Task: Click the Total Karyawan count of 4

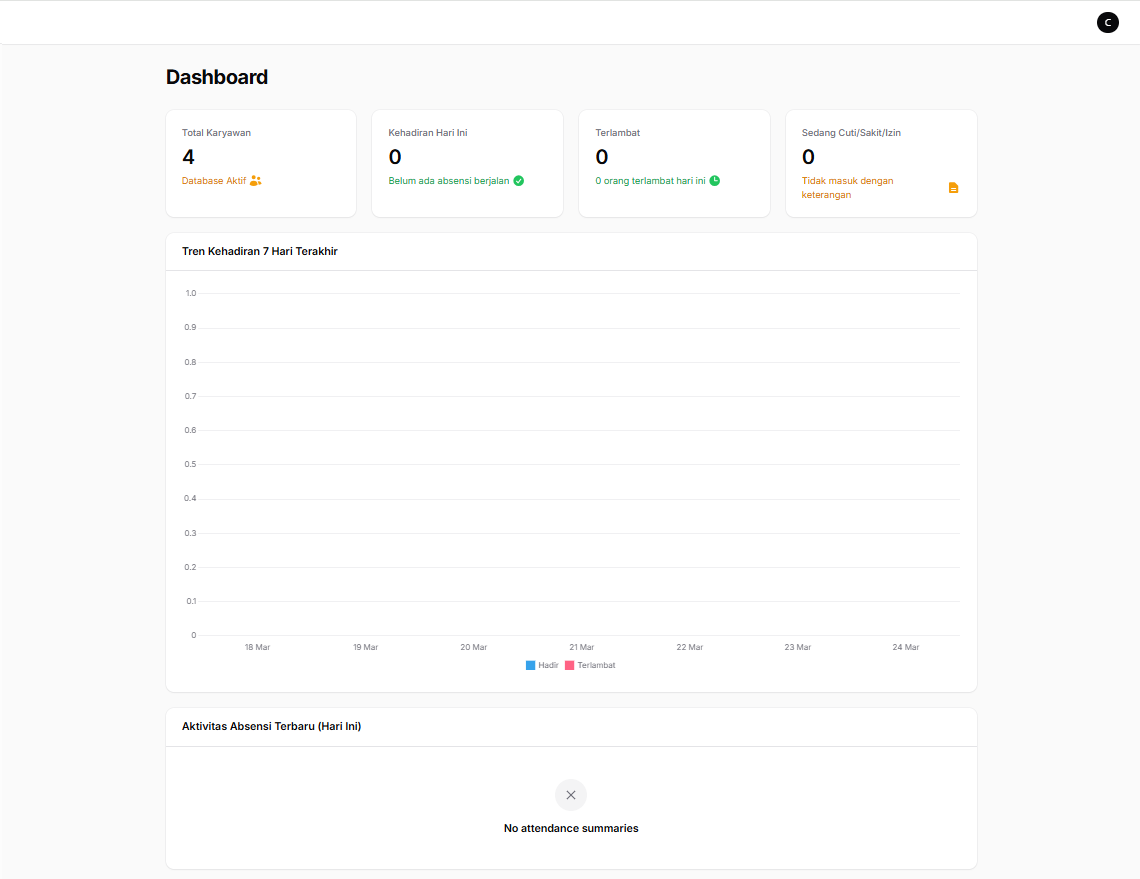Action: tap(188, 156)
